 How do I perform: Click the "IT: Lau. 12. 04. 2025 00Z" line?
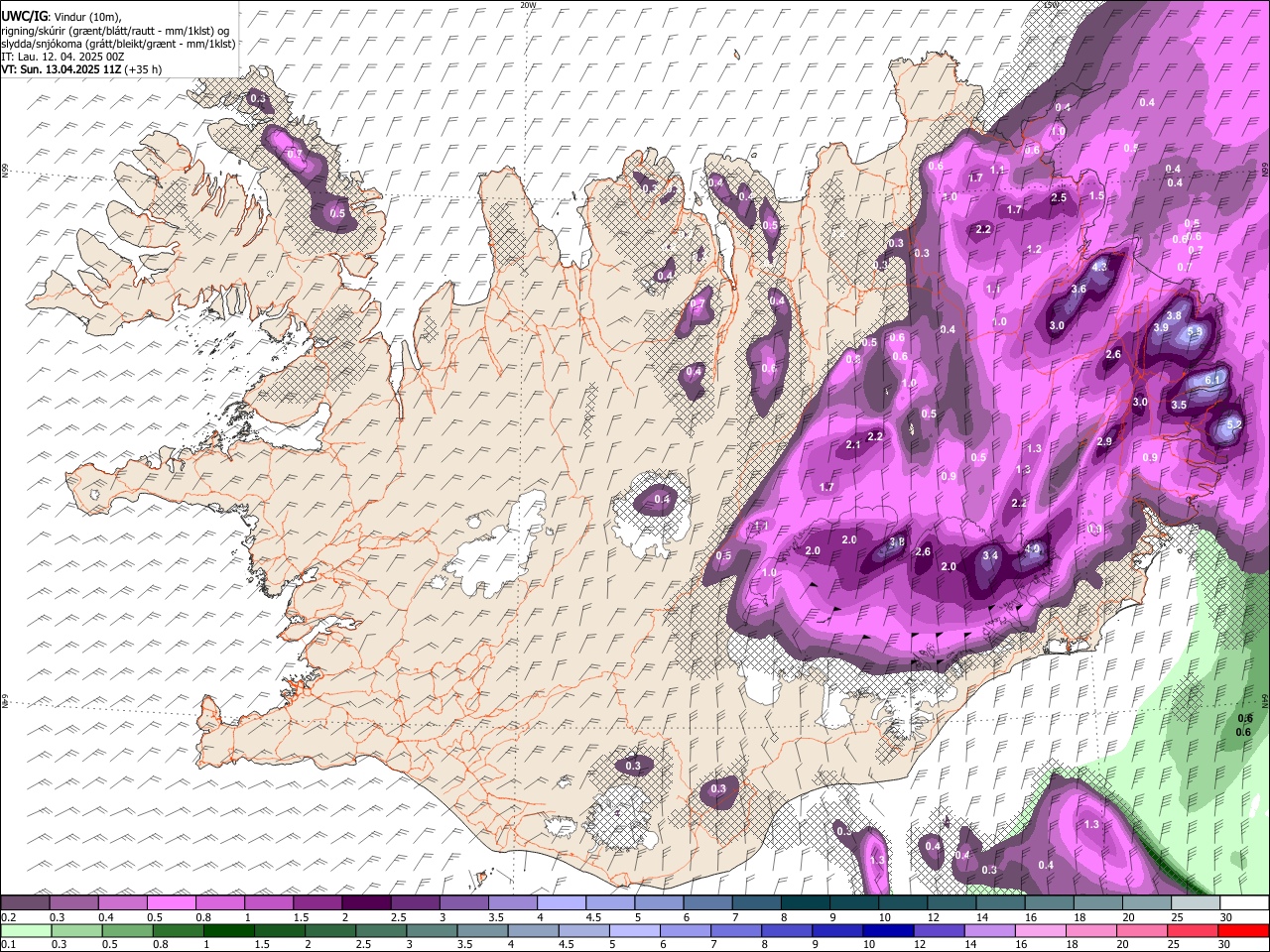pyautogui.click(x=63, y=57)
